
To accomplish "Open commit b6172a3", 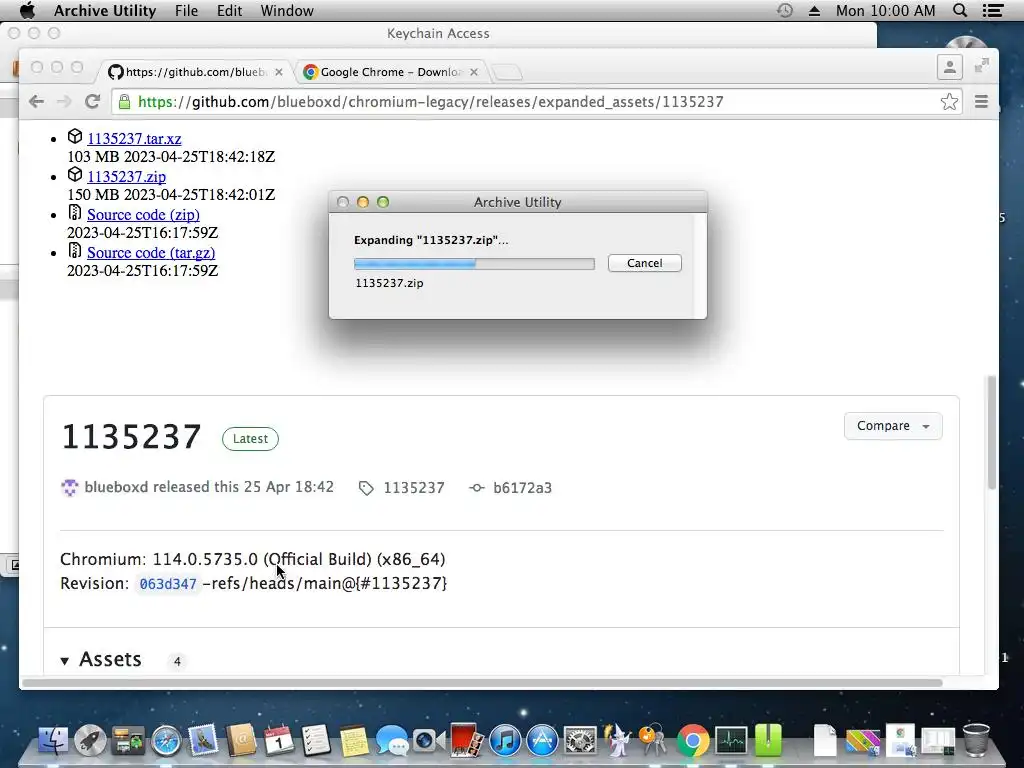I will pyautogui.click(x=522, y=488).
